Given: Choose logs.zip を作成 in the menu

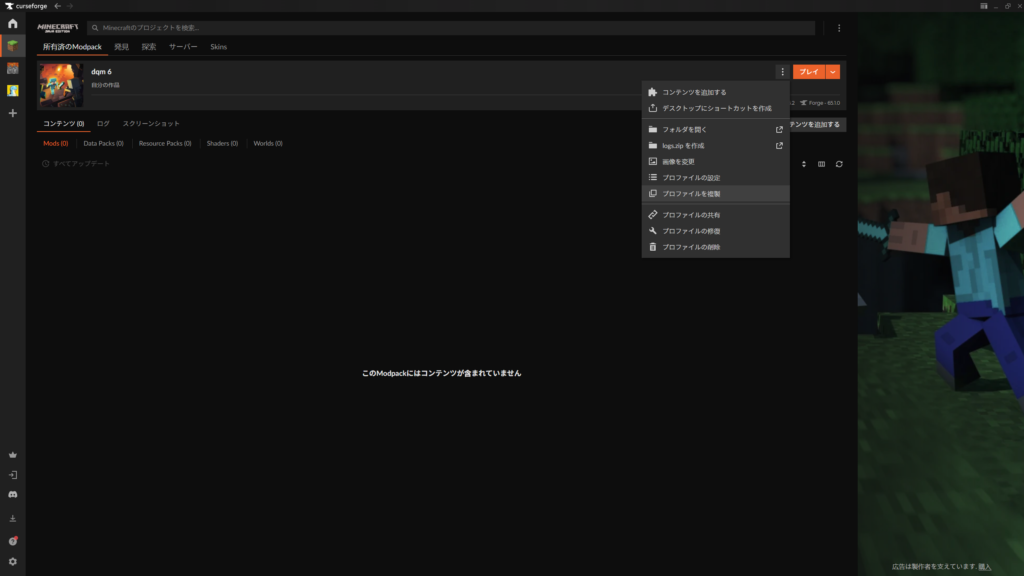Looking at the screenshot, I should [x=715, y=146].
